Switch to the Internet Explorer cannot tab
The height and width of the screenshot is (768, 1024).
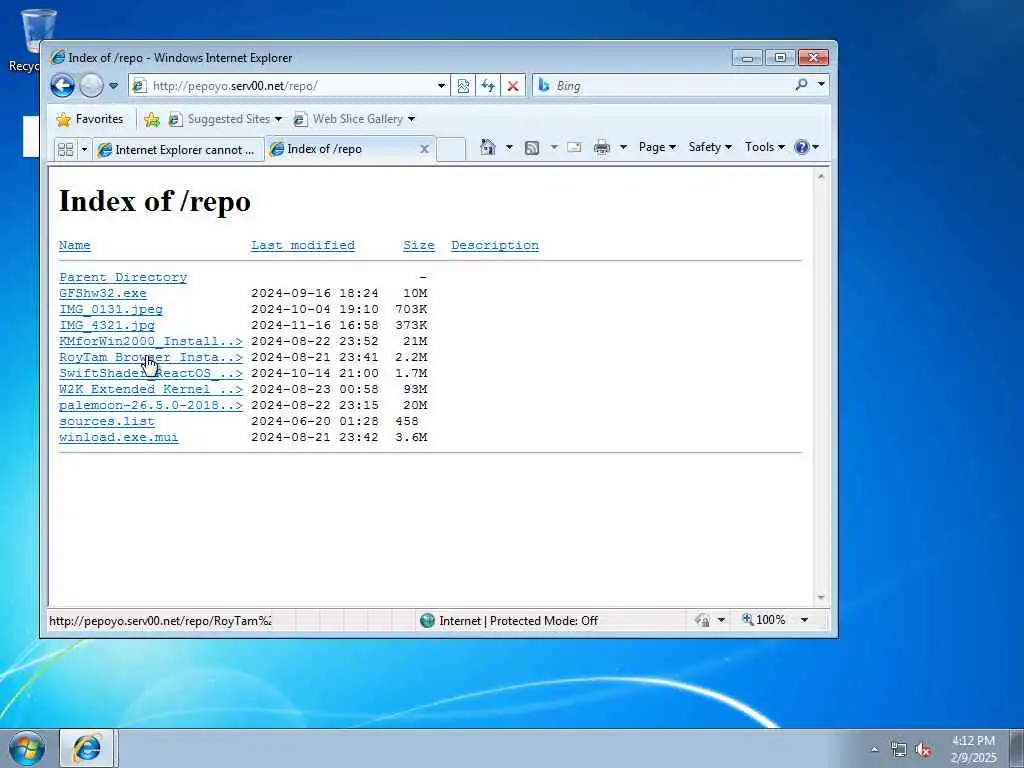178,150
